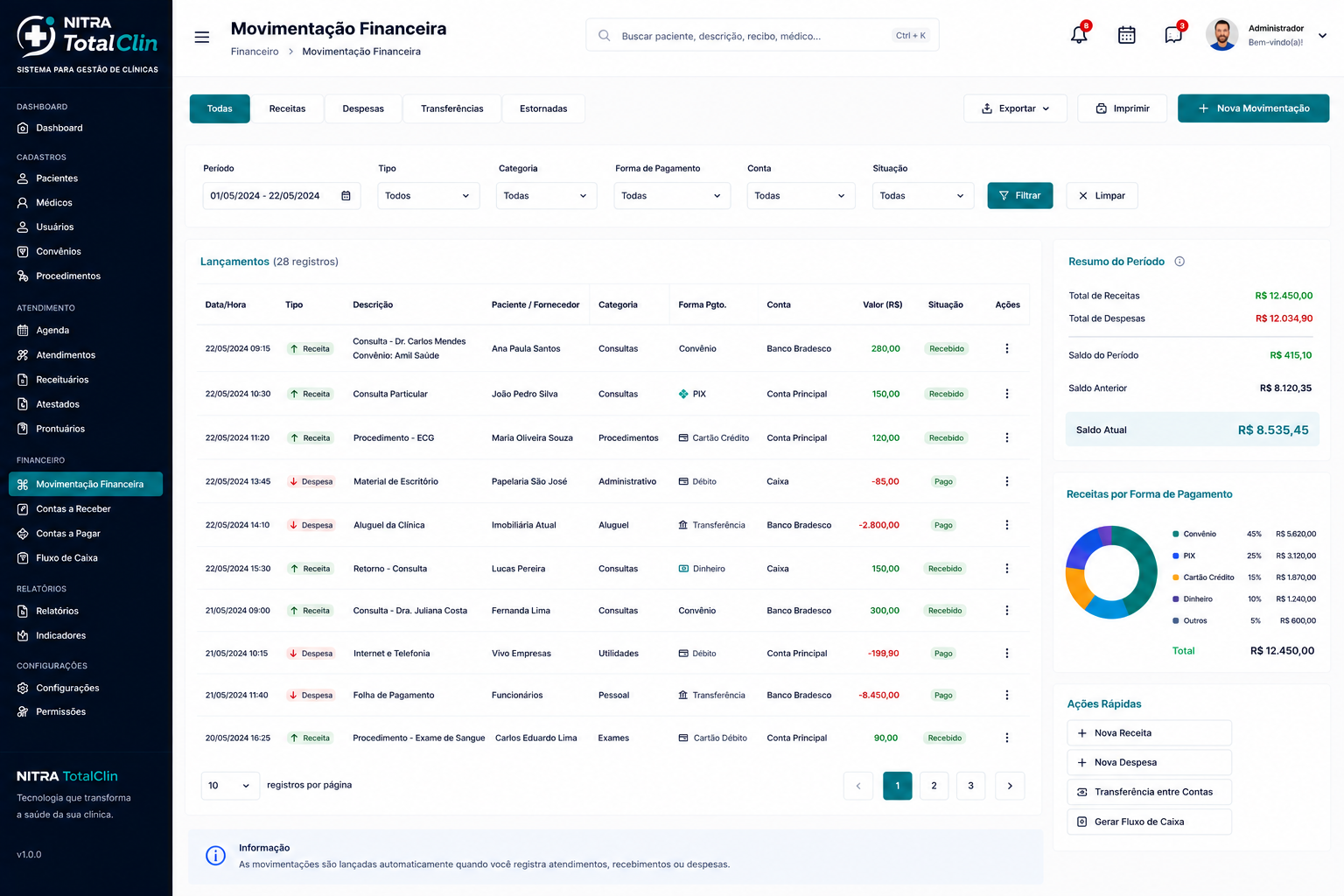Click the Filtrar button
1344x896 pixels.
coord(1020,196)
